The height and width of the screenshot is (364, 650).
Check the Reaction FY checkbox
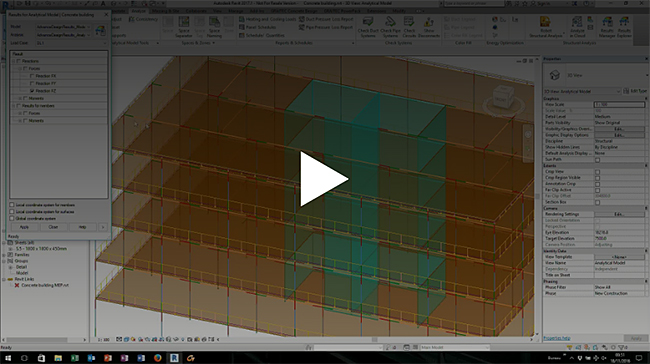[32, 83]
